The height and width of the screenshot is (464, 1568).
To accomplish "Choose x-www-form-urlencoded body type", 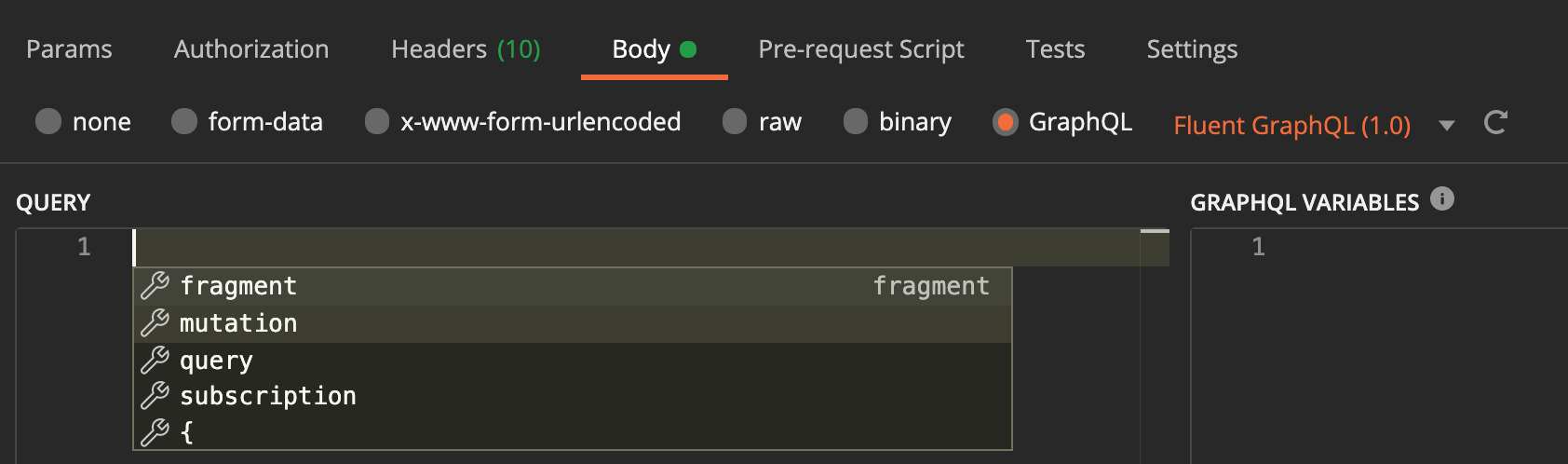I will [x=377, y=122].
